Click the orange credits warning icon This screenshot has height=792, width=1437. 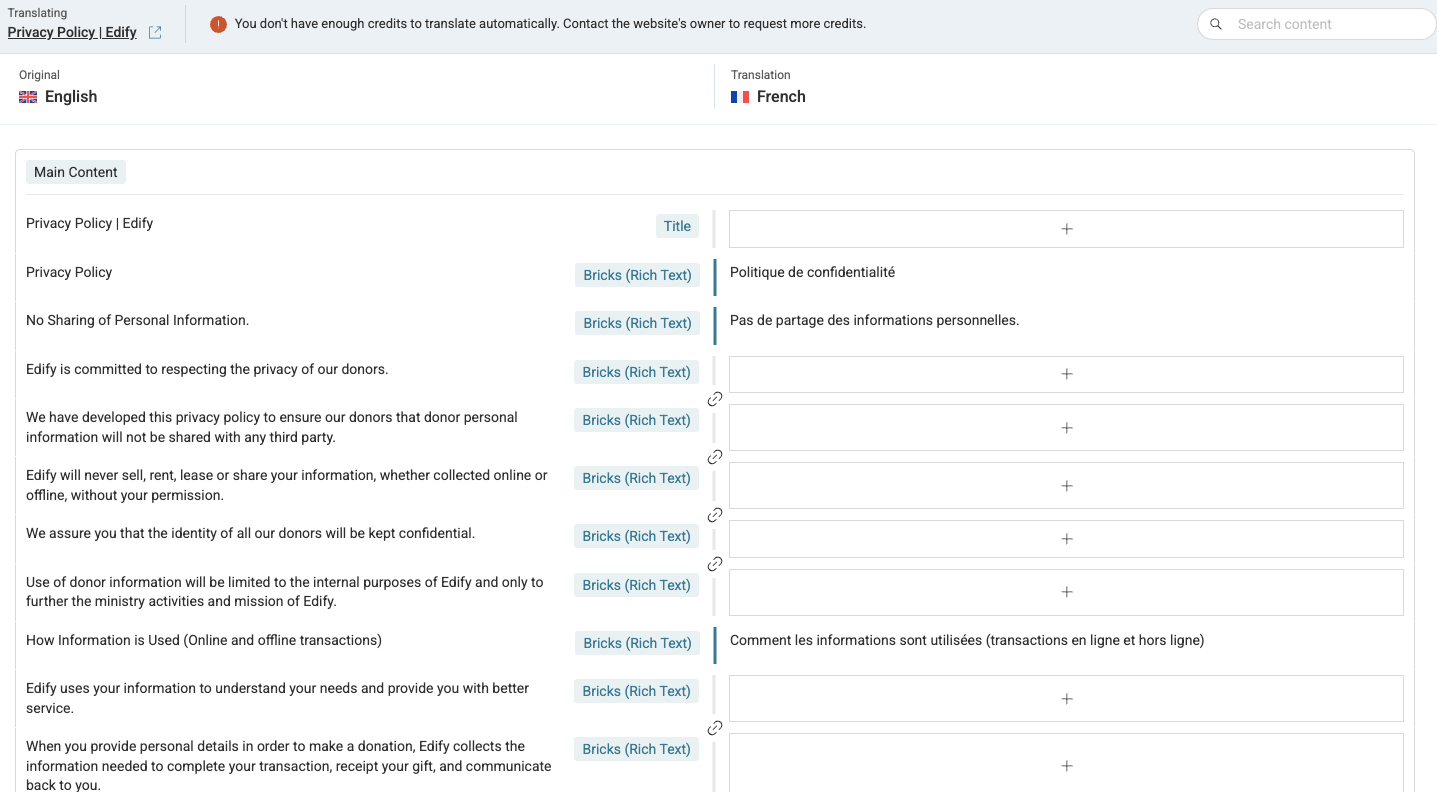tap(218, 24)
